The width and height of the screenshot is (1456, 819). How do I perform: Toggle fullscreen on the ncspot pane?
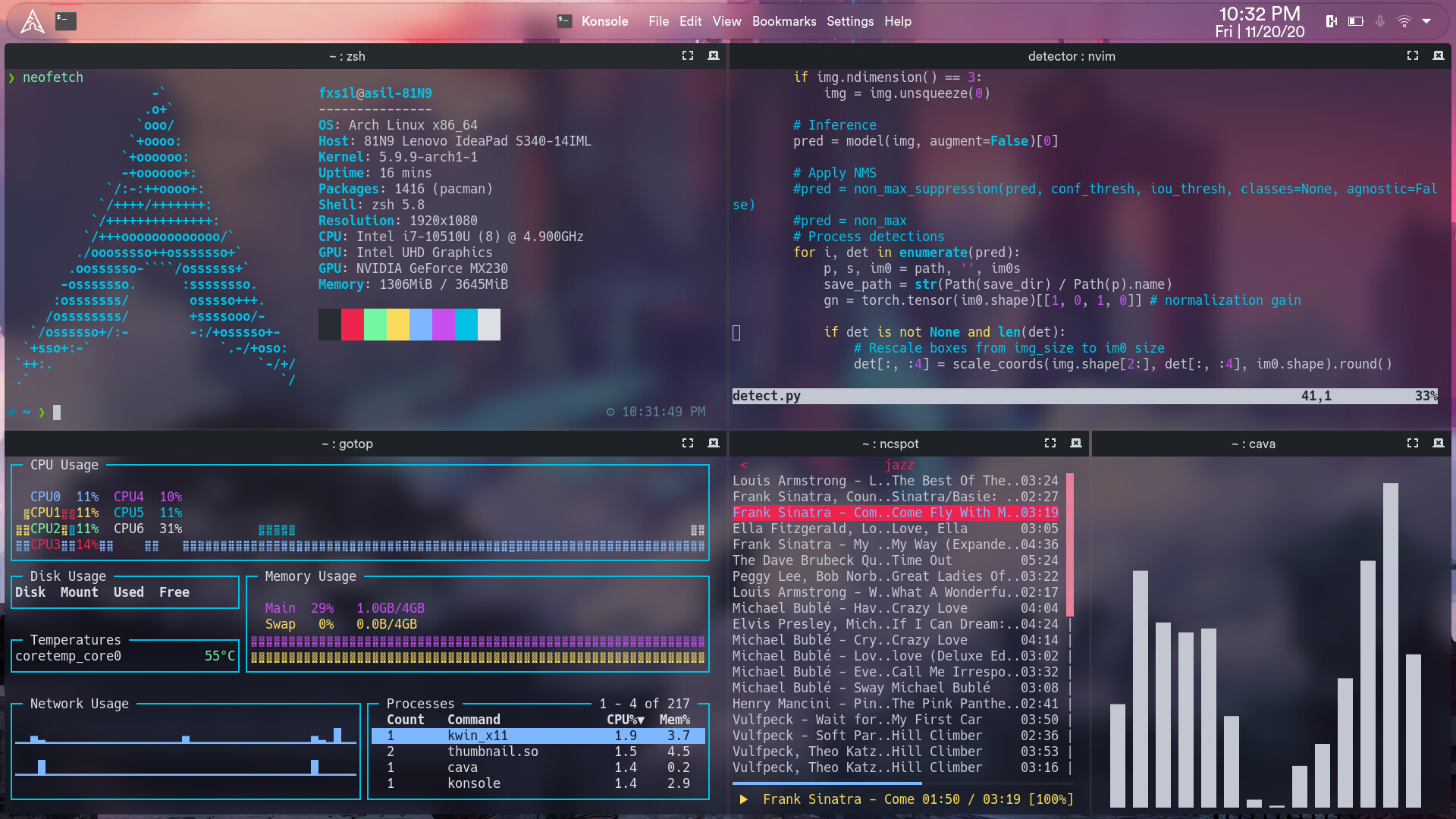[1050, 444]
